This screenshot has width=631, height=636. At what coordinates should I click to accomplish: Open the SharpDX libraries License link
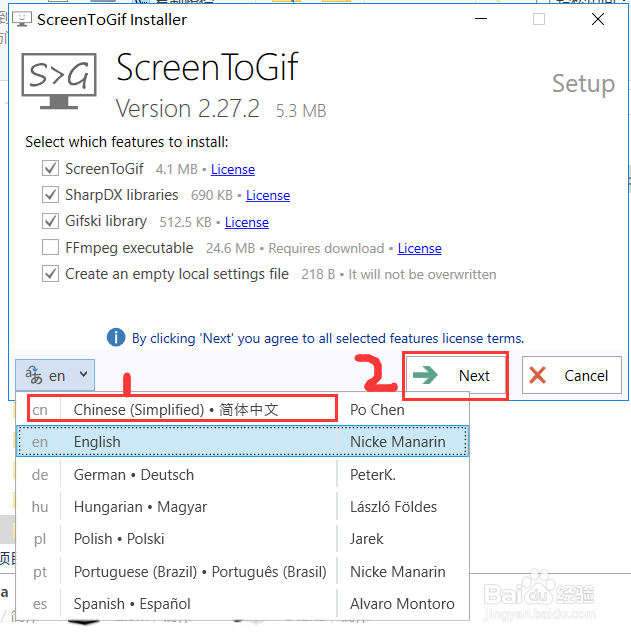point(268,196)
